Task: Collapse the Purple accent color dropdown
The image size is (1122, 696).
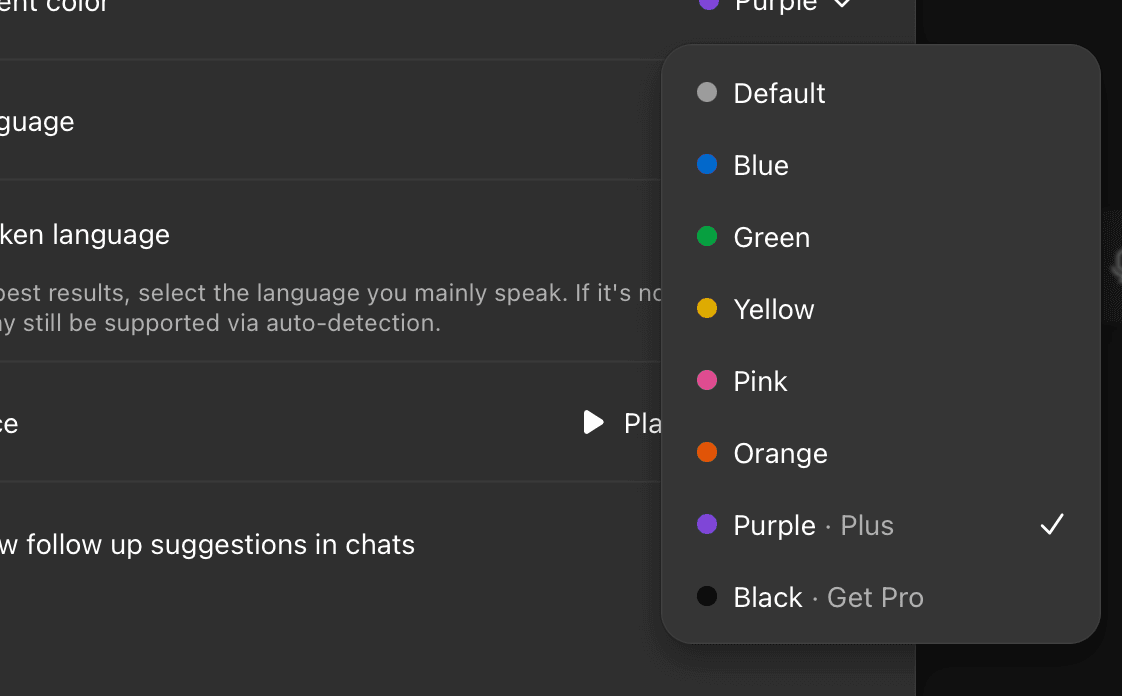Action: coord(775,4)
